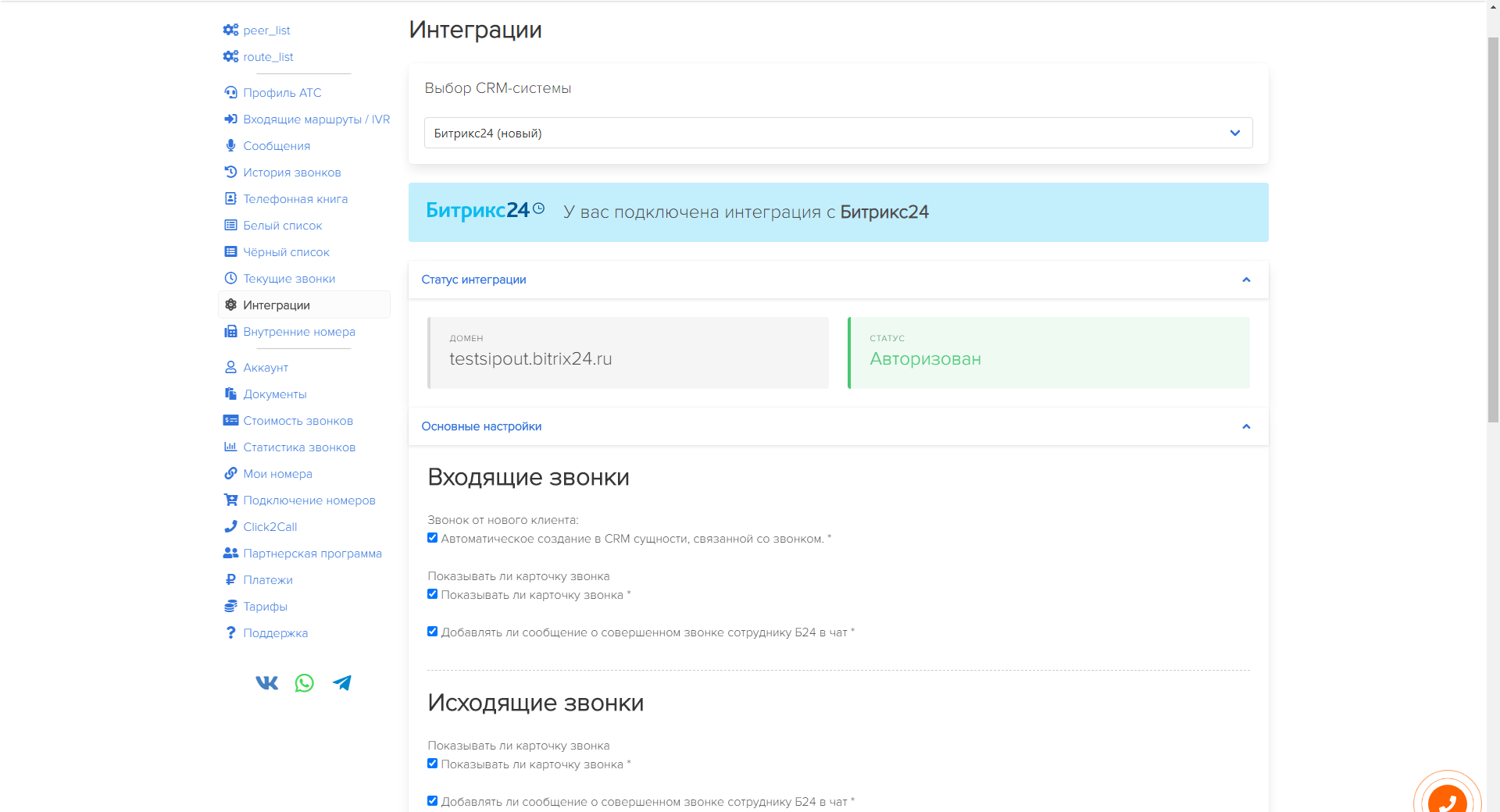Click the cart icon for Подключение номеров

coord(230,500)
